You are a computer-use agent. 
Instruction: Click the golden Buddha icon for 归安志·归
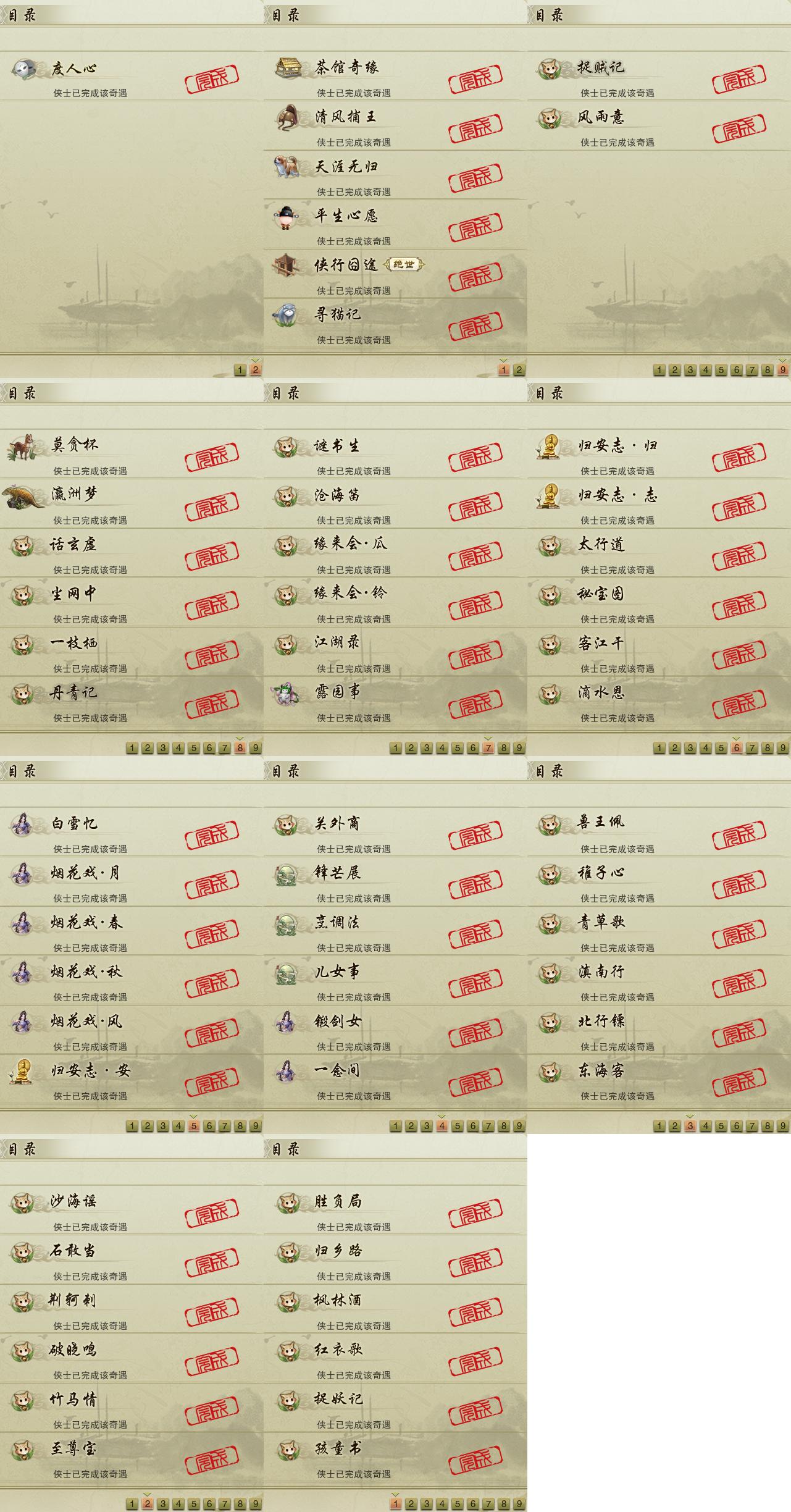point(548,446)
